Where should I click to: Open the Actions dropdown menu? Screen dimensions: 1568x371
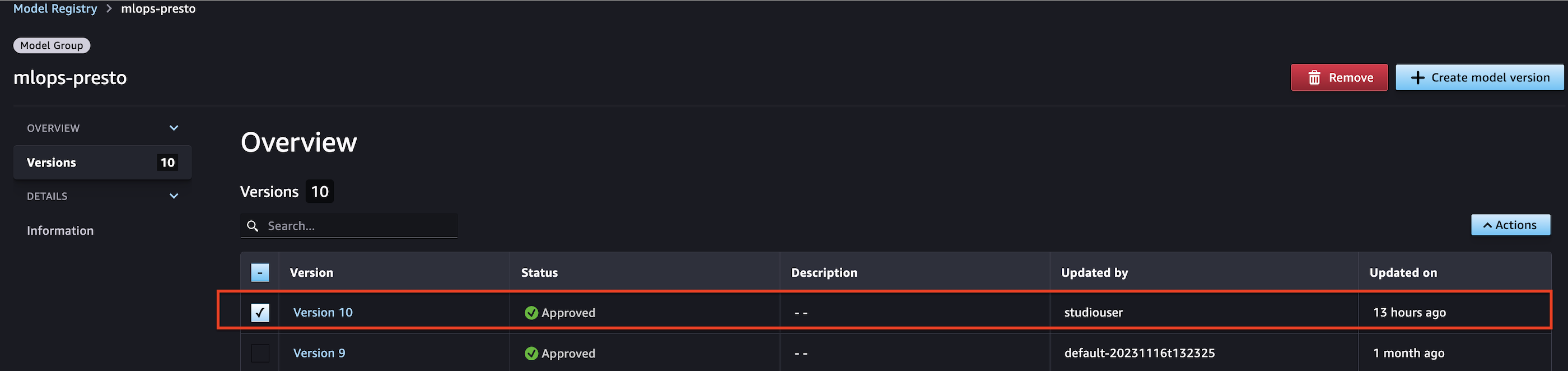(1510, 225)
